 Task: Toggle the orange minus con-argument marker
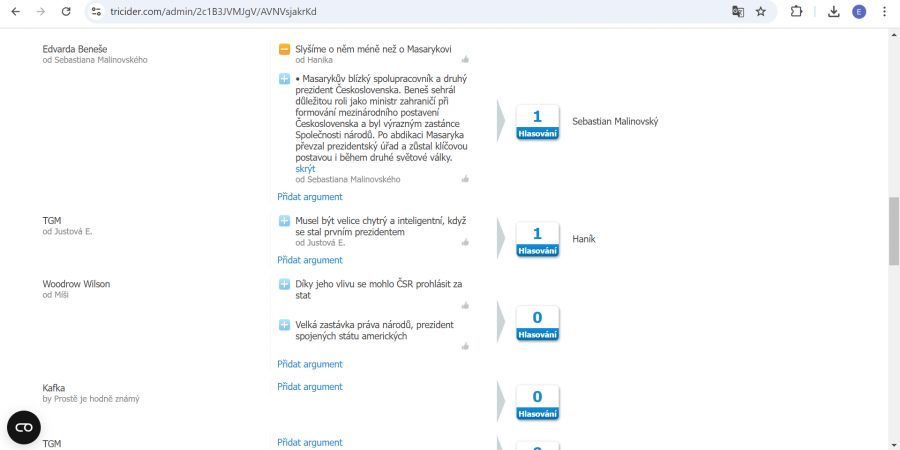(x=284, y=49)
